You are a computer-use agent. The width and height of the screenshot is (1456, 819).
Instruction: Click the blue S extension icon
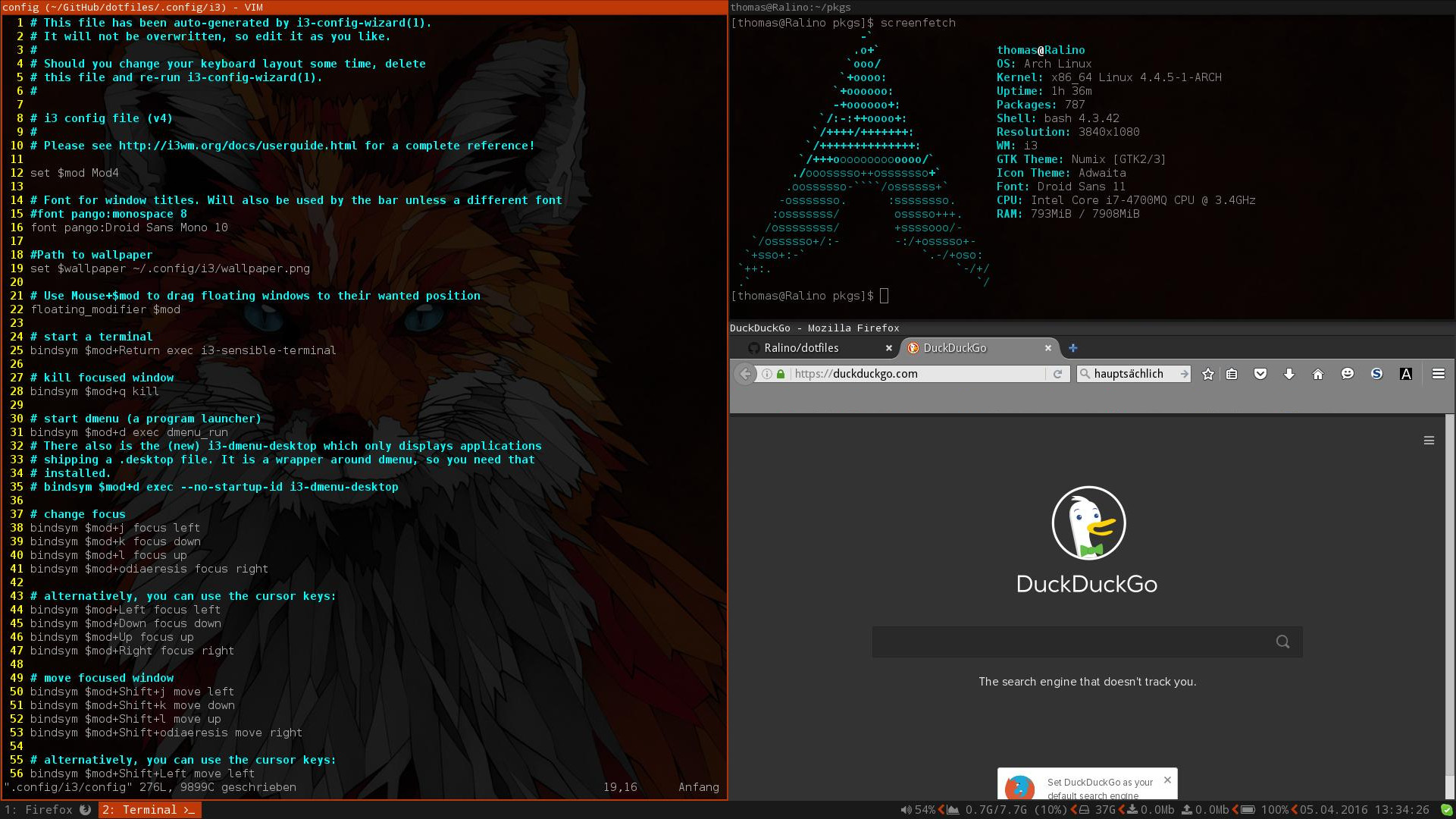(1376, 374)
